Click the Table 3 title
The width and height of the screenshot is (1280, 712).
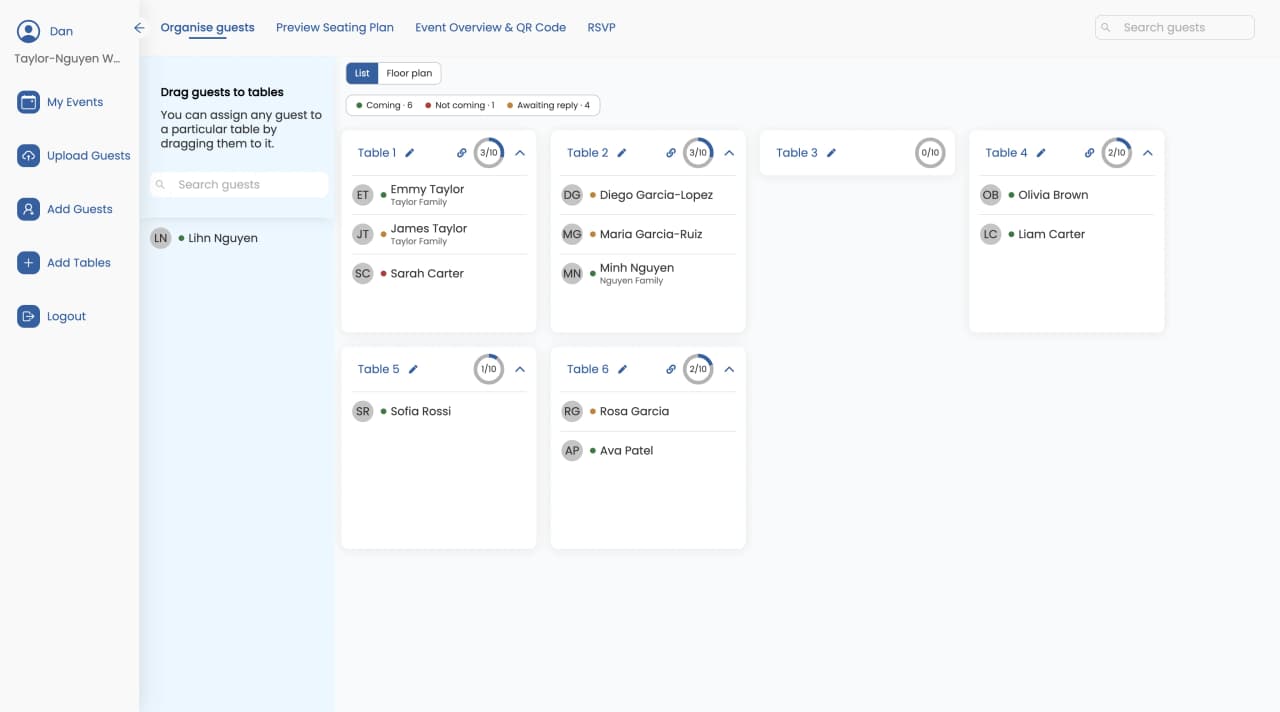point(797,153)
